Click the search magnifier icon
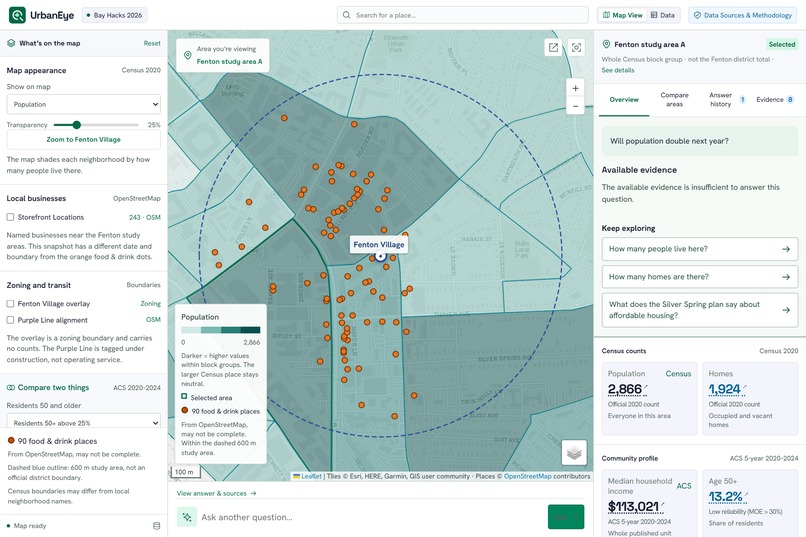This screenshot has height=537, width=806. coord(346,15)
